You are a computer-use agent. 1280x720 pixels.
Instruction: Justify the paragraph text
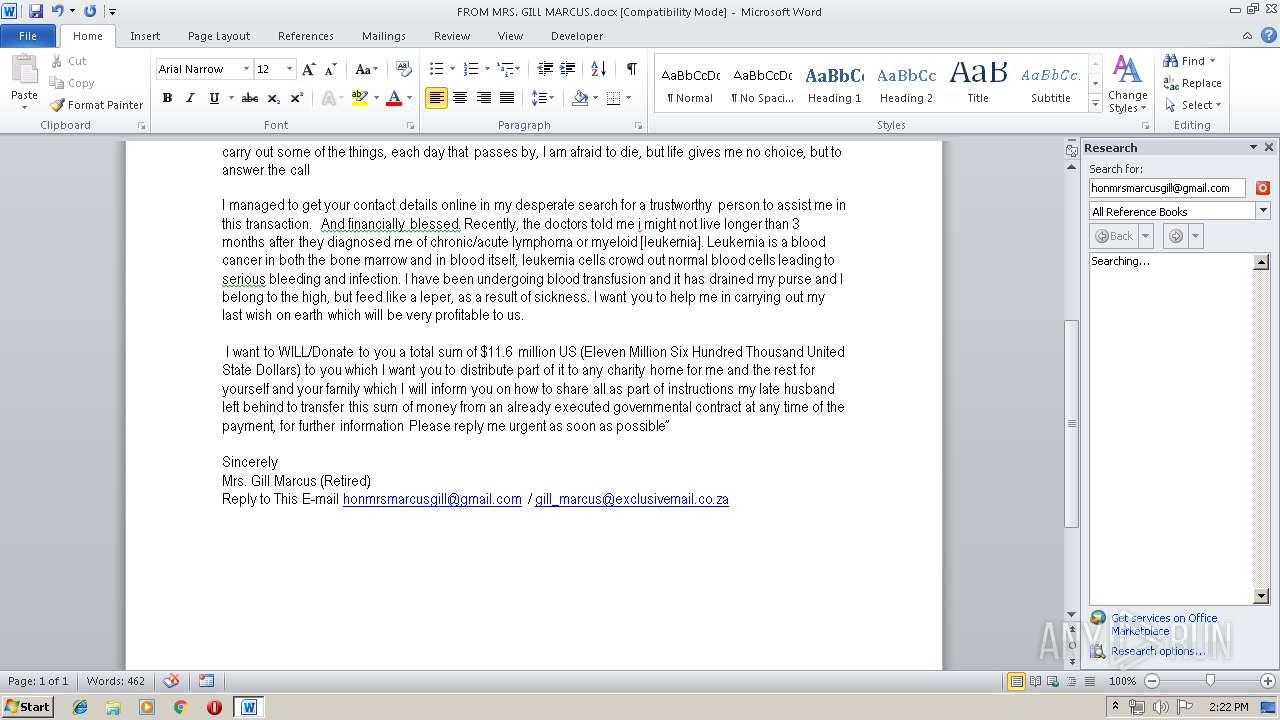507,98
